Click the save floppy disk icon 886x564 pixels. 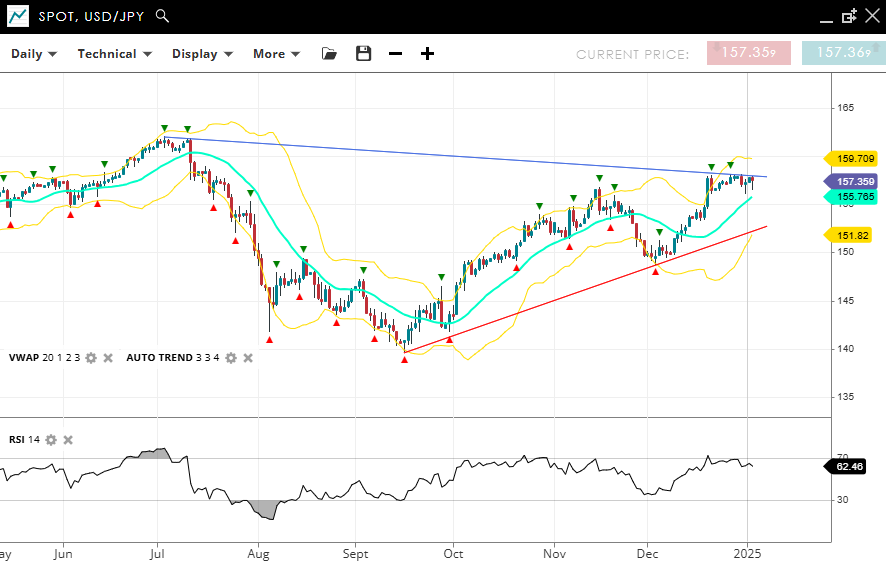[x=363, y=54]
